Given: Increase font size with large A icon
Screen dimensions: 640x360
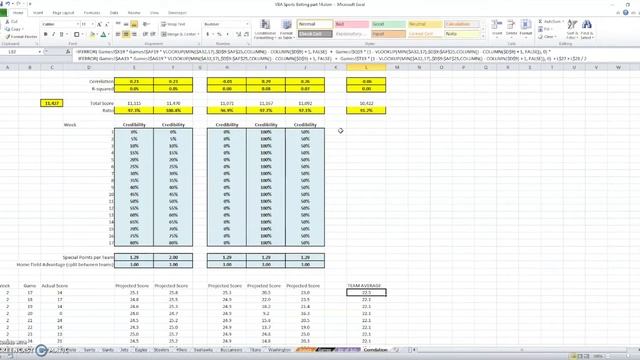Looking at the screenshot, I should tap(99, 24).
